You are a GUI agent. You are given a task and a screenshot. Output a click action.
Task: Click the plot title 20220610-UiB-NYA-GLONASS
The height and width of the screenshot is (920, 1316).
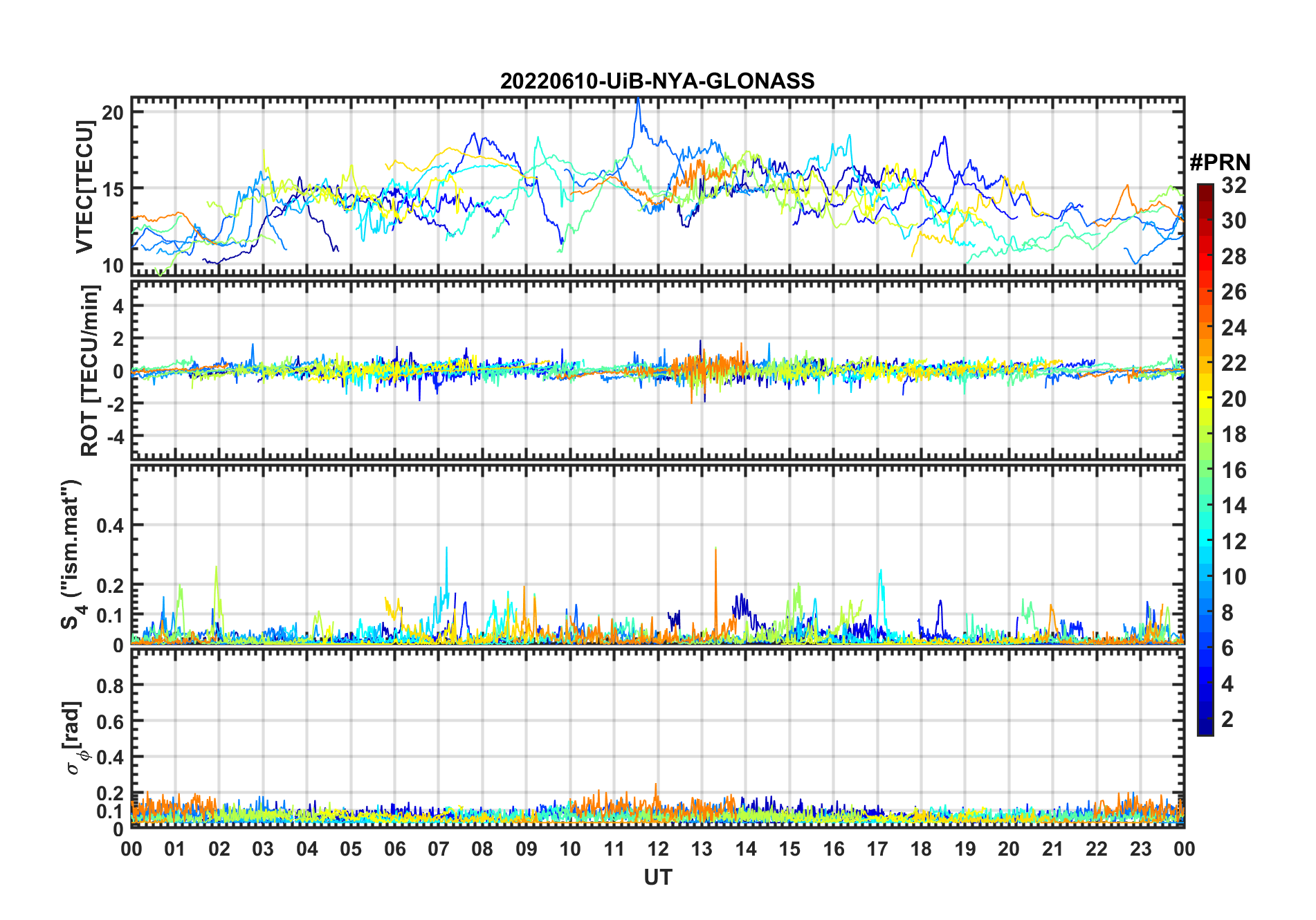657,81
